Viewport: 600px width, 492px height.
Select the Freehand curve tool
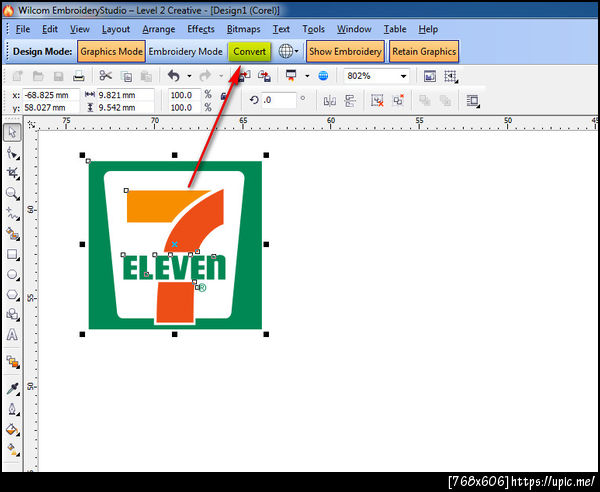click(x=12, y=214)
